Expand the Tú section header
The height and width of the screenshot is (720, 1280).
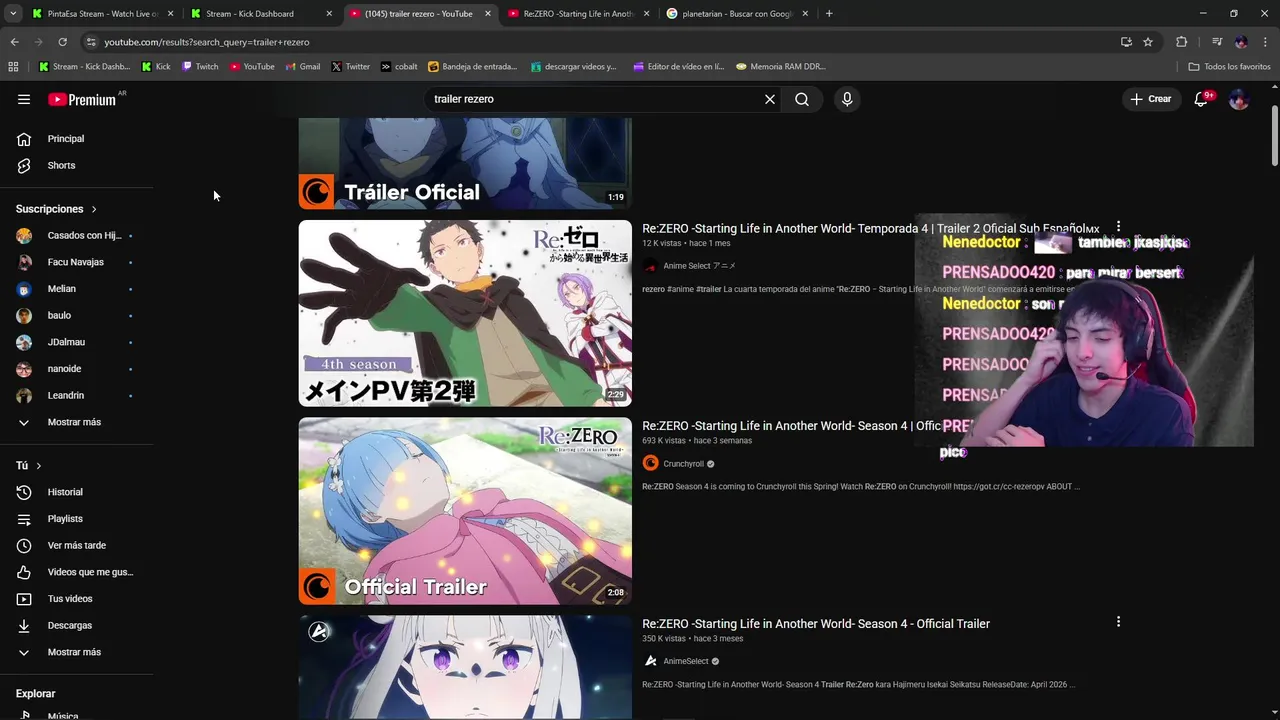click(x=28, y=465)
